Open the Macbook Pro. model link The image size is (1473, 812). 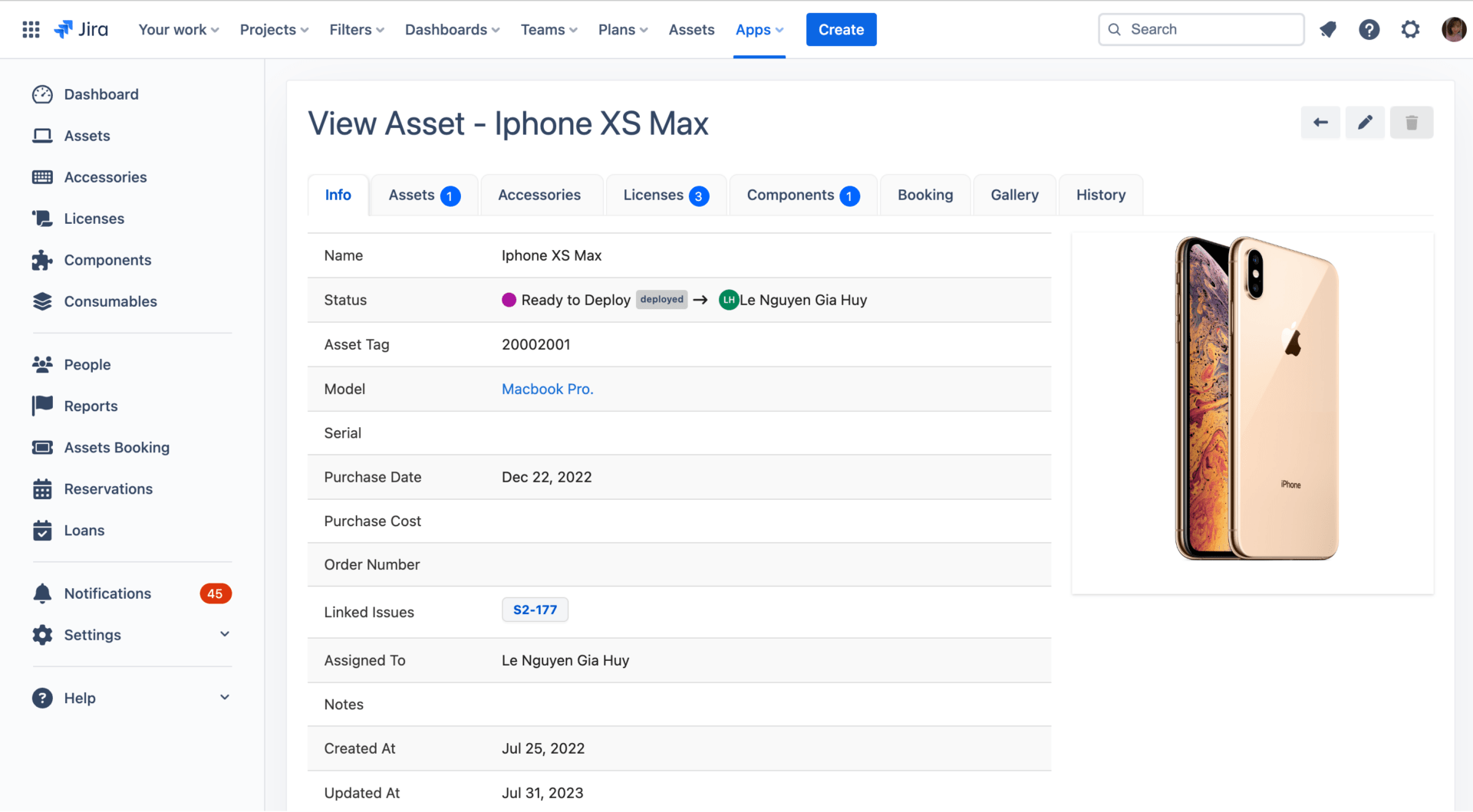pyautogui.click(x=547, y=389)
